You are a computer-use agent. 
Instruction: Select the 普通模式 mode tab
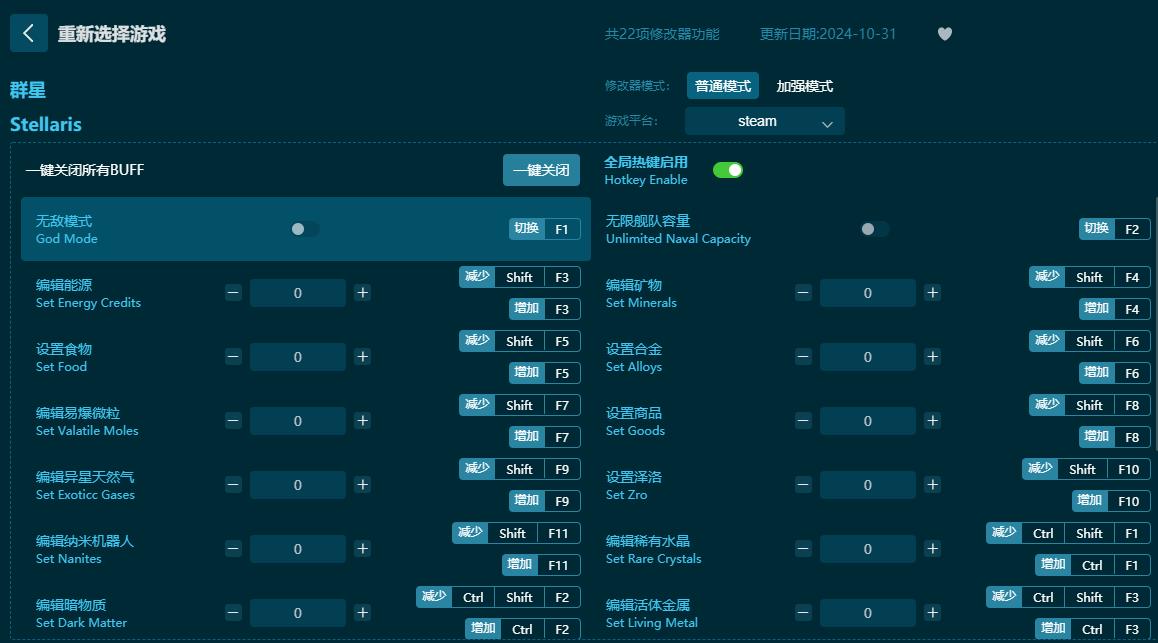(722, 86)
